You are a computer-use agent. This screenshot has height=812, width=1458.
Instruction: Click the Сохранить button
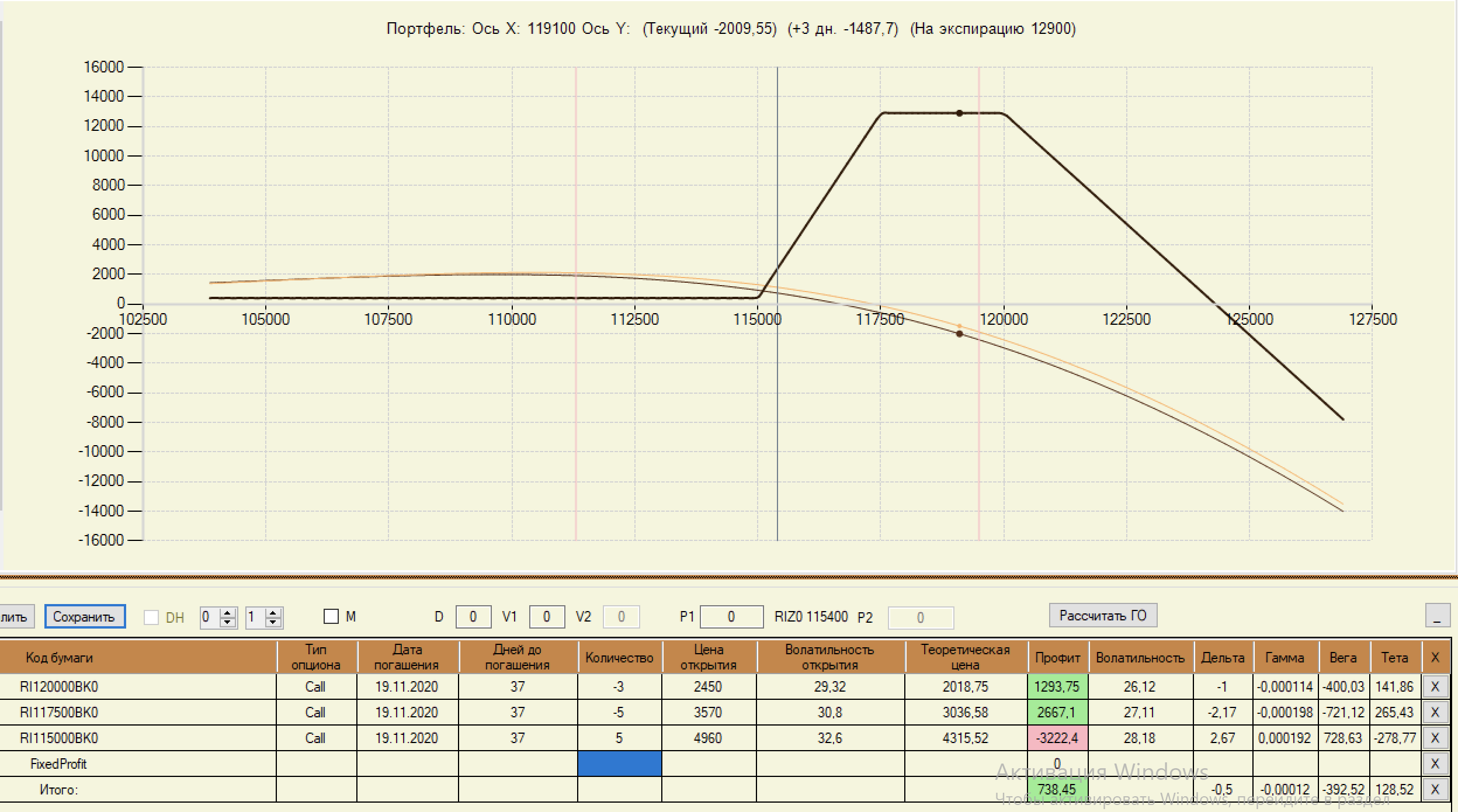[84, 617]
